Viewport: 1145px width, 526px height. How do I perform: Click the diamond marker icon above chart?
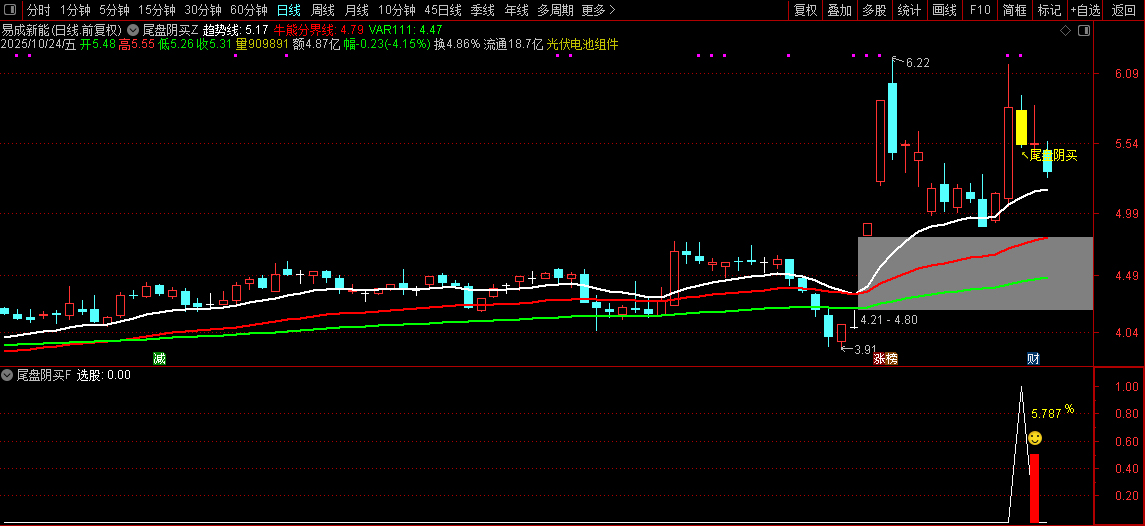1065,31
